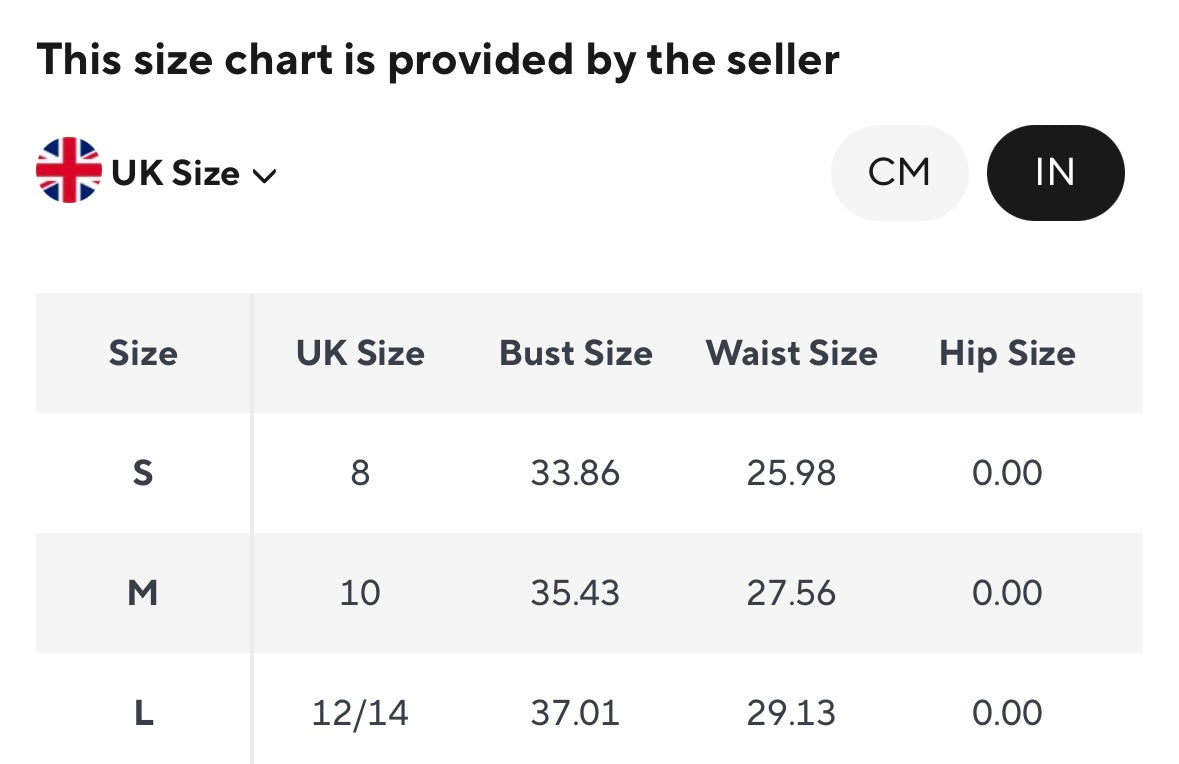
Task: Click UK size 12/14 cell
Action: [360, 713]
